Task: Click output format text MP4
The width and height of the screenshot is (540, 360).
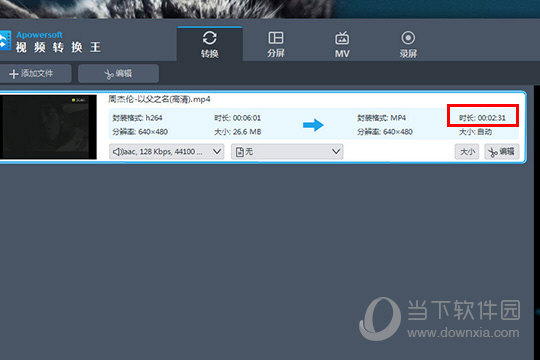Action: pos(398,118)
